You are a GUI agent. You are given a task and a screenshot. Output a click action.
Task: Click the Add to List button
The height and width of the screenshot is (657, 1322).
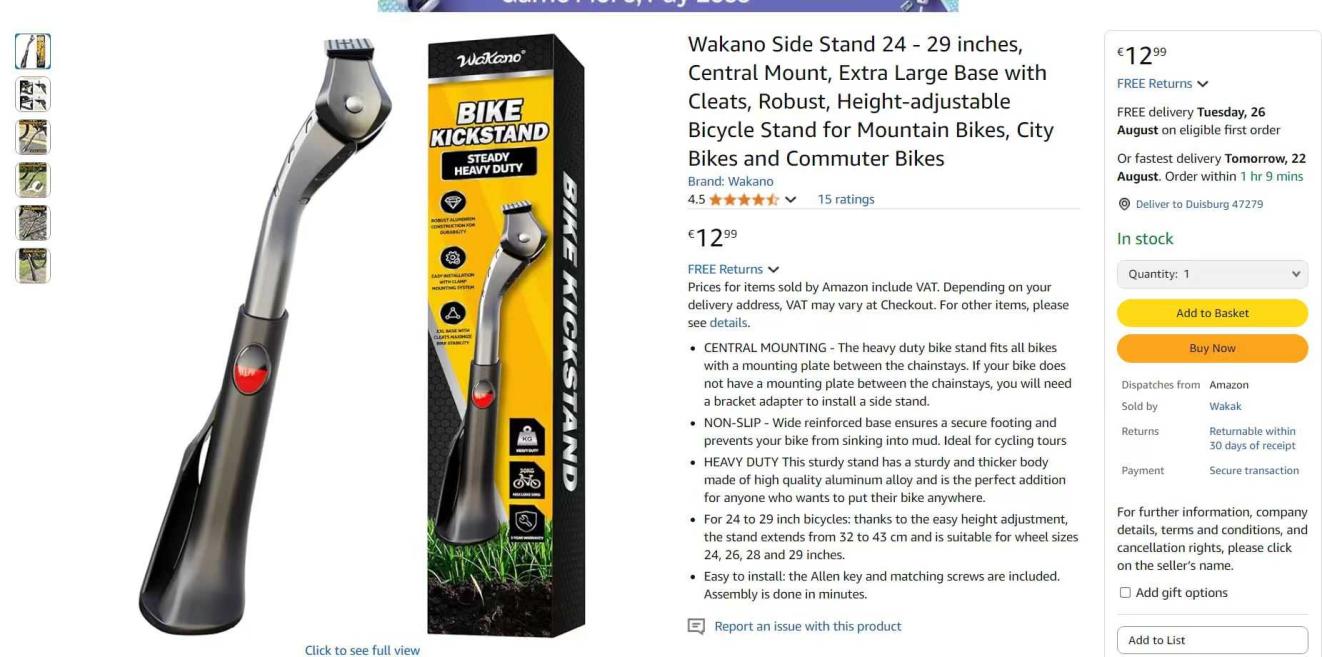point(1212,640)
